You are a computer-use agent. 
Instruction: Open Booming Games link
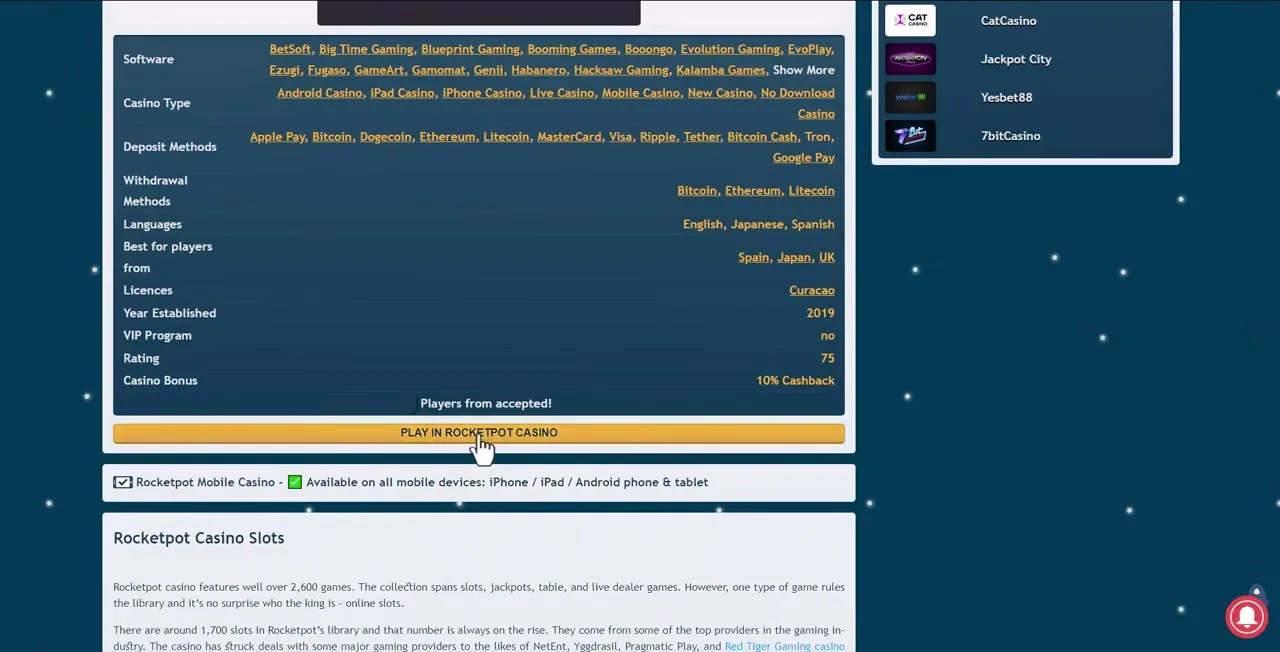572,49
